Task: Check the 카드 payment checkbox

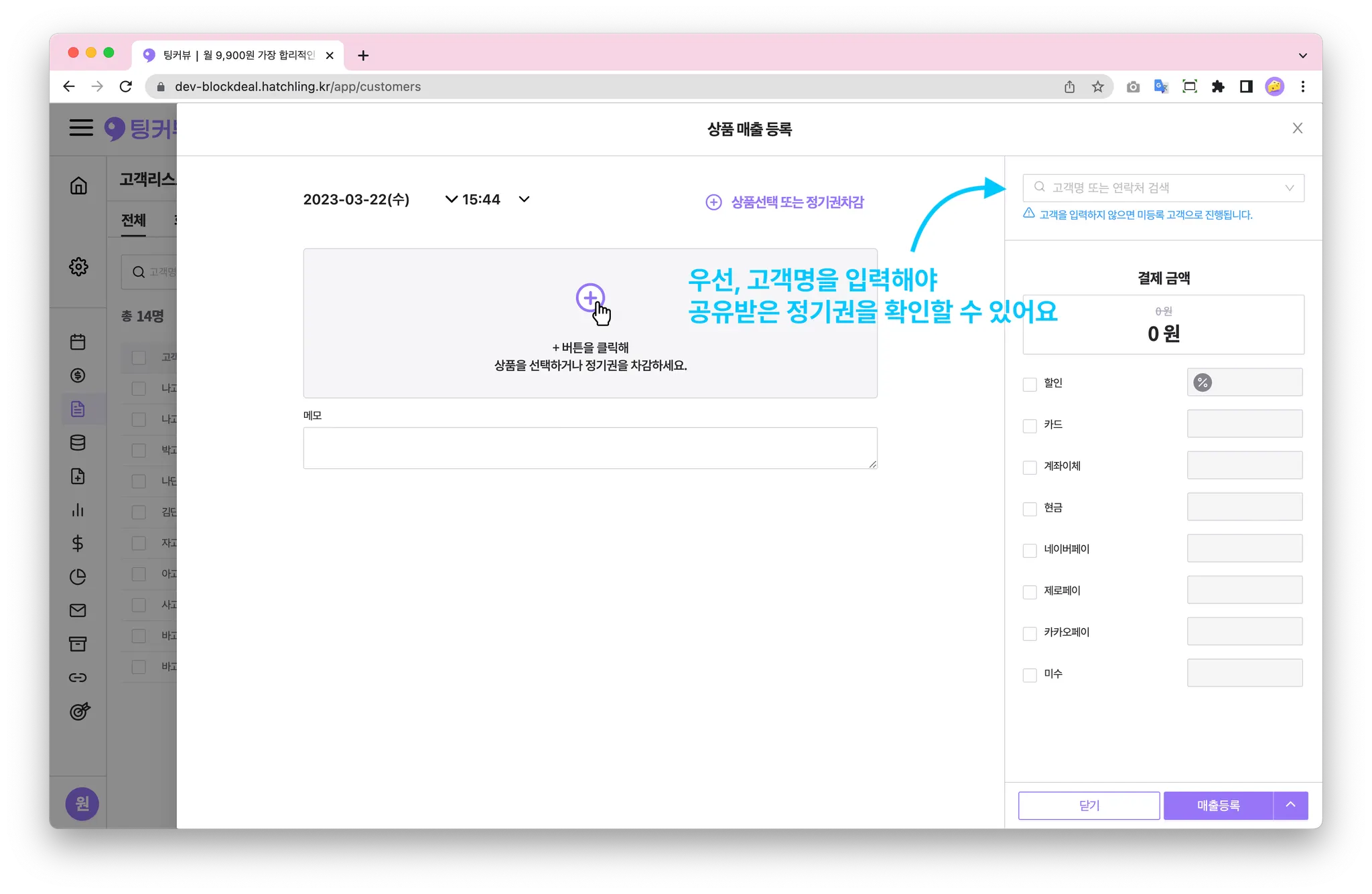Action: (1030, 425)
